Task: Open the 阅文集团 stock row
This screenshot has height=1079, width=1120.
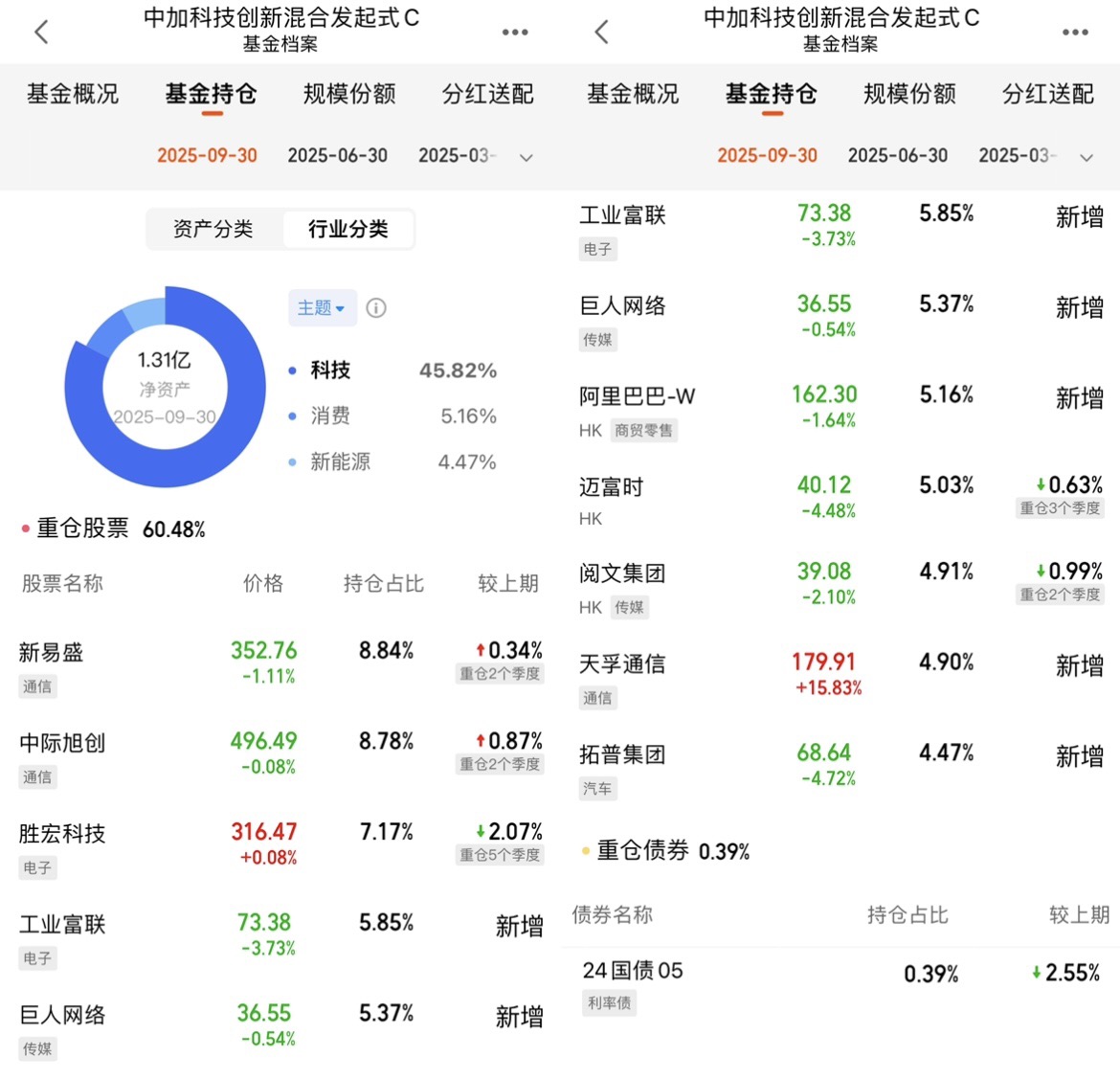Action: (x=841, y=589)
